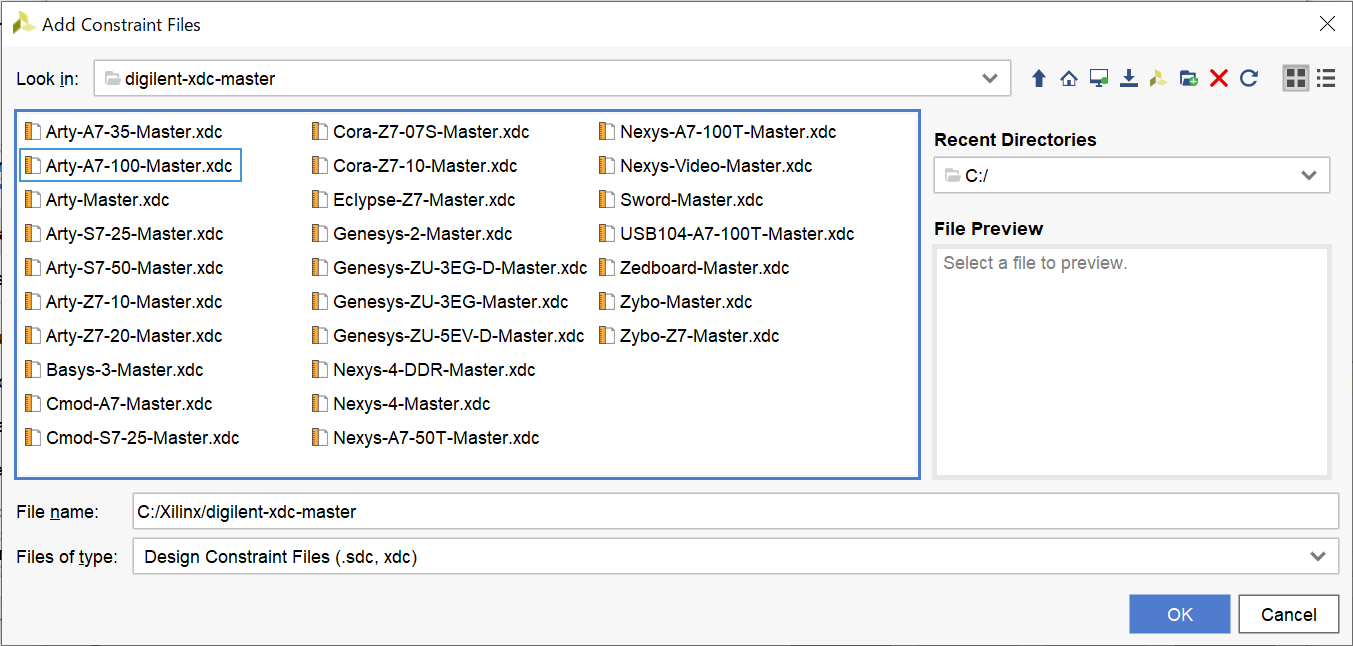
Task: Confirm with the OK button
Action: [x=1180, y=614]
